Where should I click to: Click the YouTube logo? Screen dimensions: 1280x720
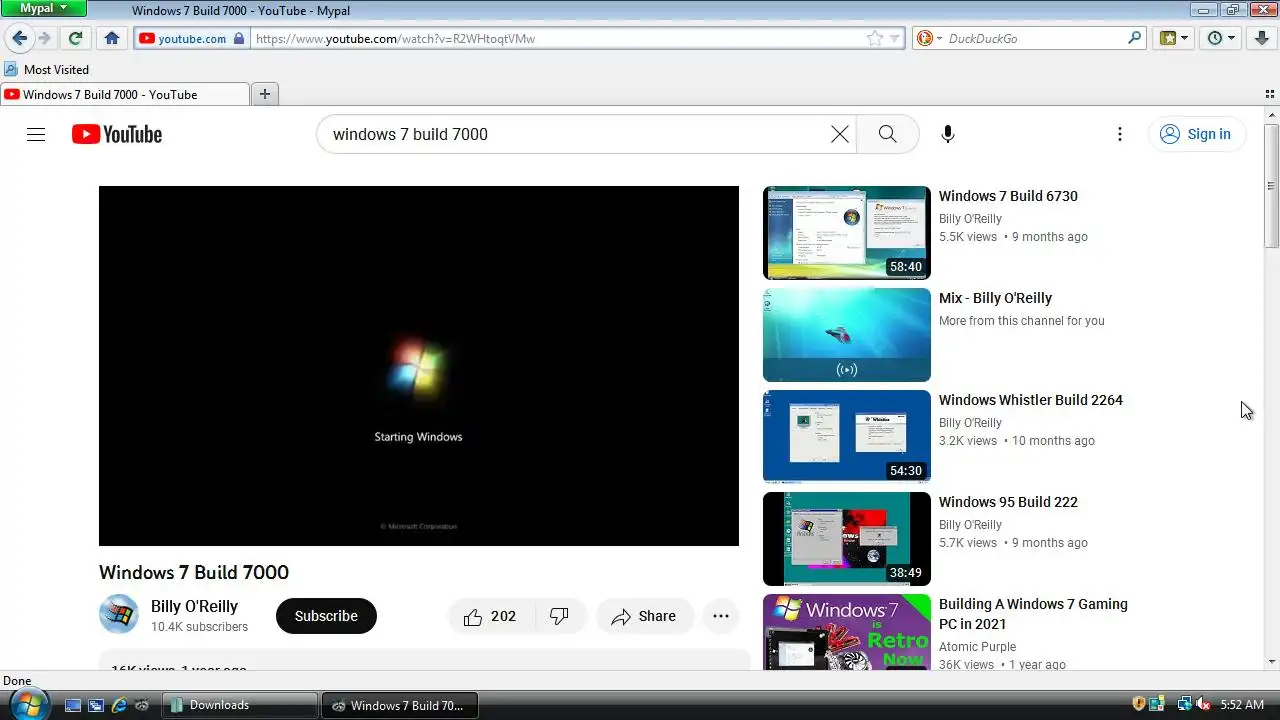(x=117, y=134)
